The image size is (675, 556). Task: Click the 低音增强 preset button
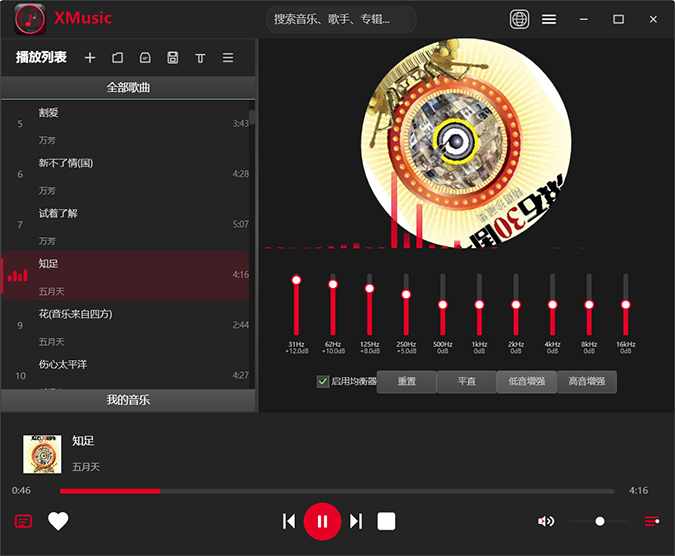point(526,382)
